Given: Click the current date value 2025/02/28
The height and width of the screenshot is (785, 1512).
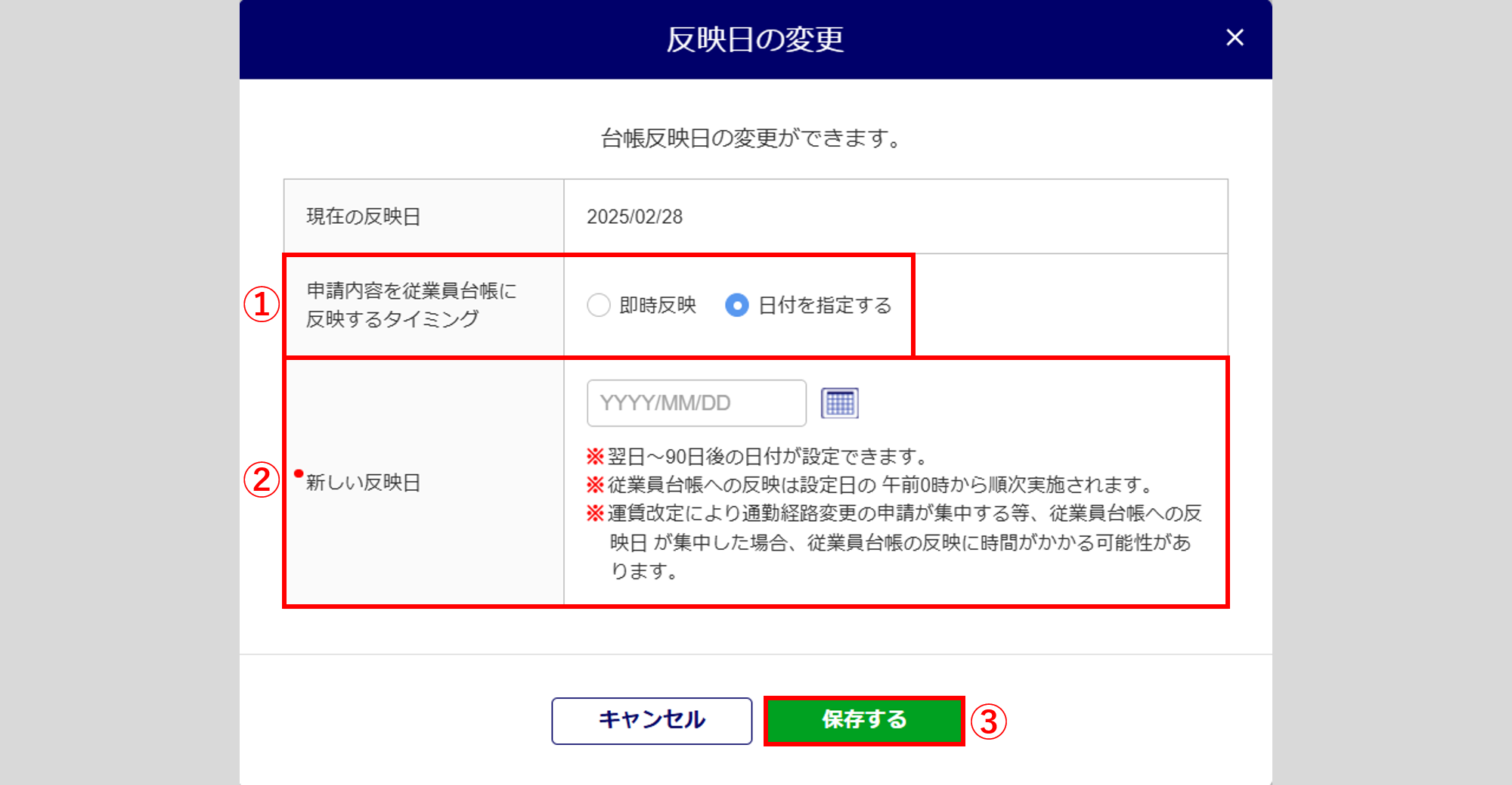Looking at the screenshot, I should [x=634, y=217].
